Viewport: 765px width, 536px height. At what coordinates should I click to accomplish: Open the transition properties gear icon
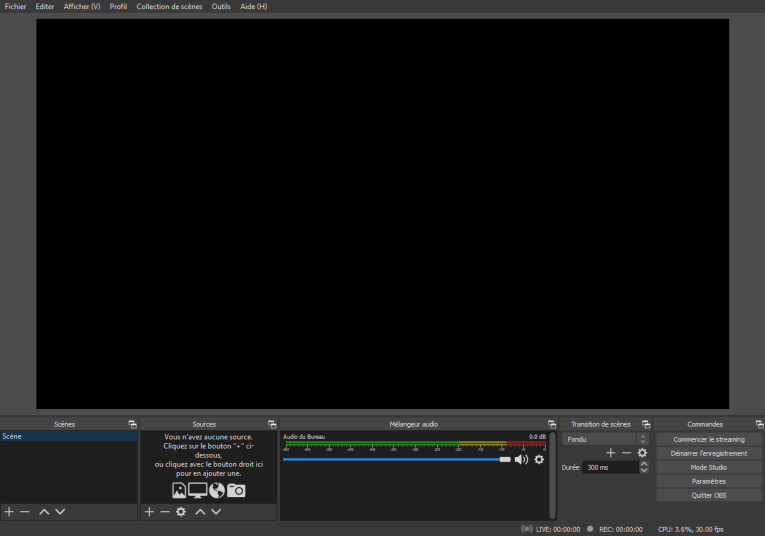(x=643, y=453)
